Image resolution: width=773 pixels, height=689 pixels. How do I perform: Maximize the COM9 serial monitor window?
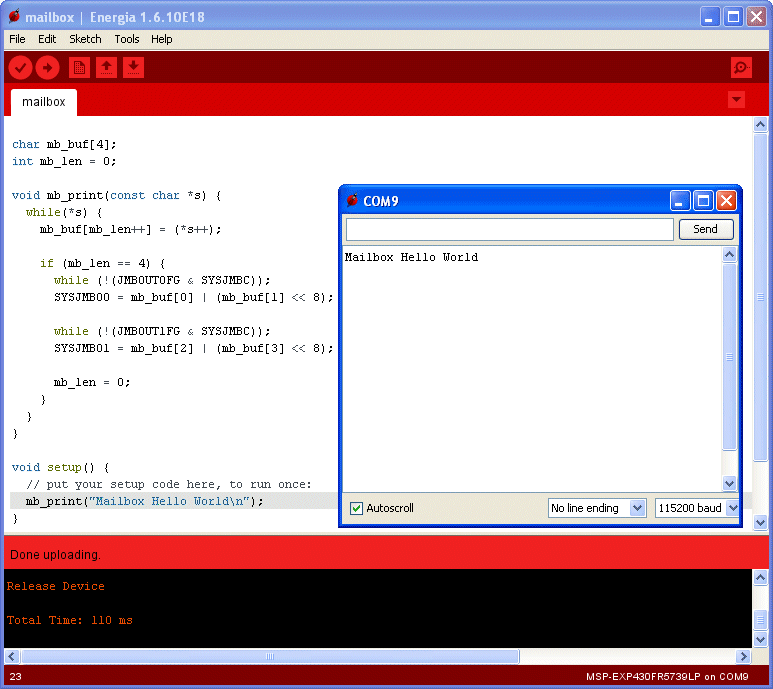[x=703, y=201]
